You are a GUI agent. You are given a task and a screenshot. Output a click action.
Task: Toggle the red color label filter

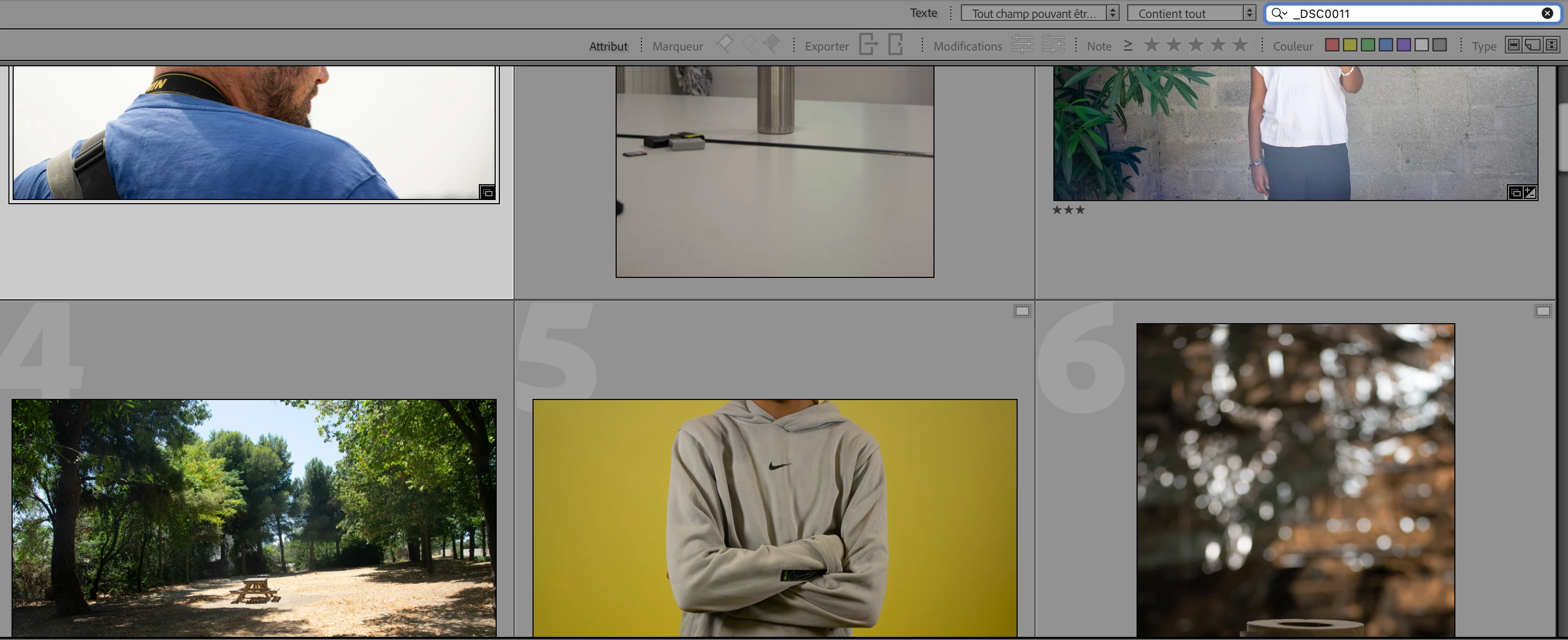tap(1332, 45)
